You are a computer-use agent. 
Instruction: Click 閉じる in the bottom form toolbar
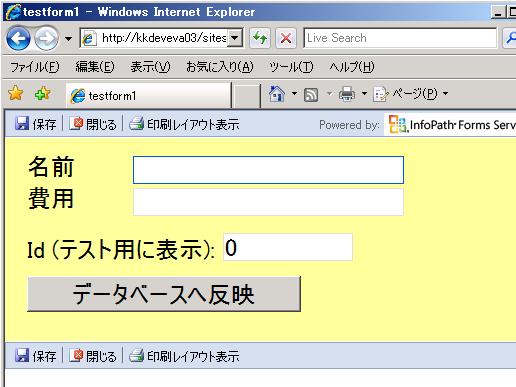[93, 356]
